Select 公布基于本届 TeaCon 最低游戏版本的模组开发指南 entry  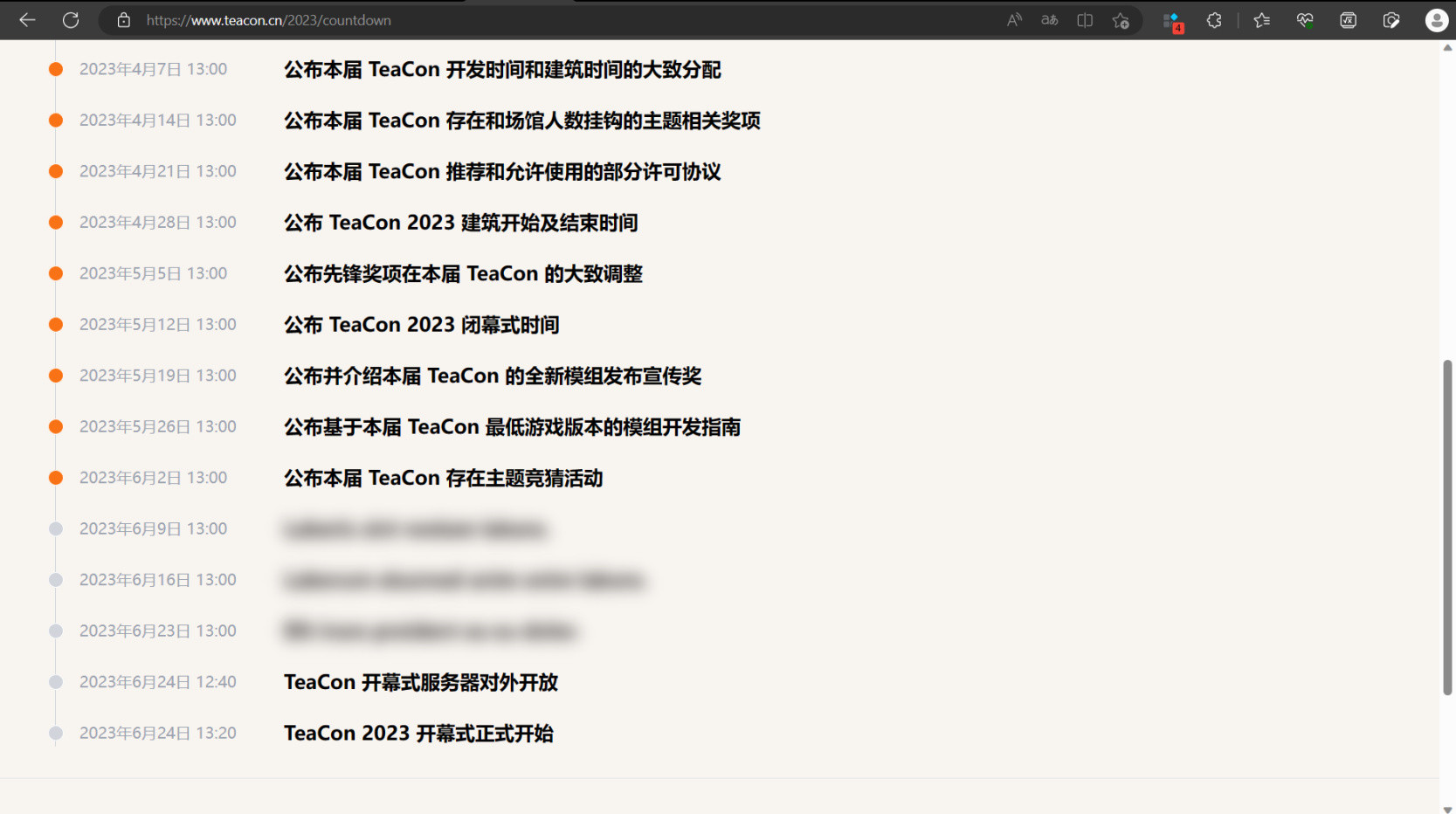click(x=513, y=427)
